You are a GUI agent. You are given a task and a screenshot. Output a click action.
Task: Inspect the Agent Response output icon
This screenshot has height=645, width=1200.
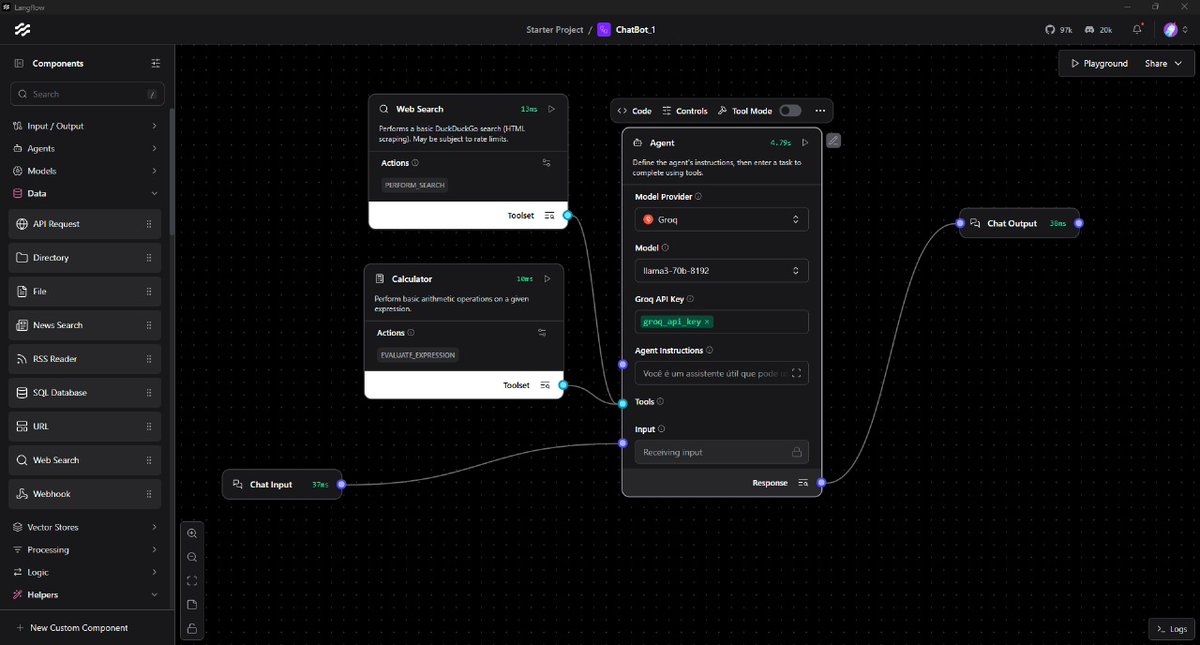[803, 483]
